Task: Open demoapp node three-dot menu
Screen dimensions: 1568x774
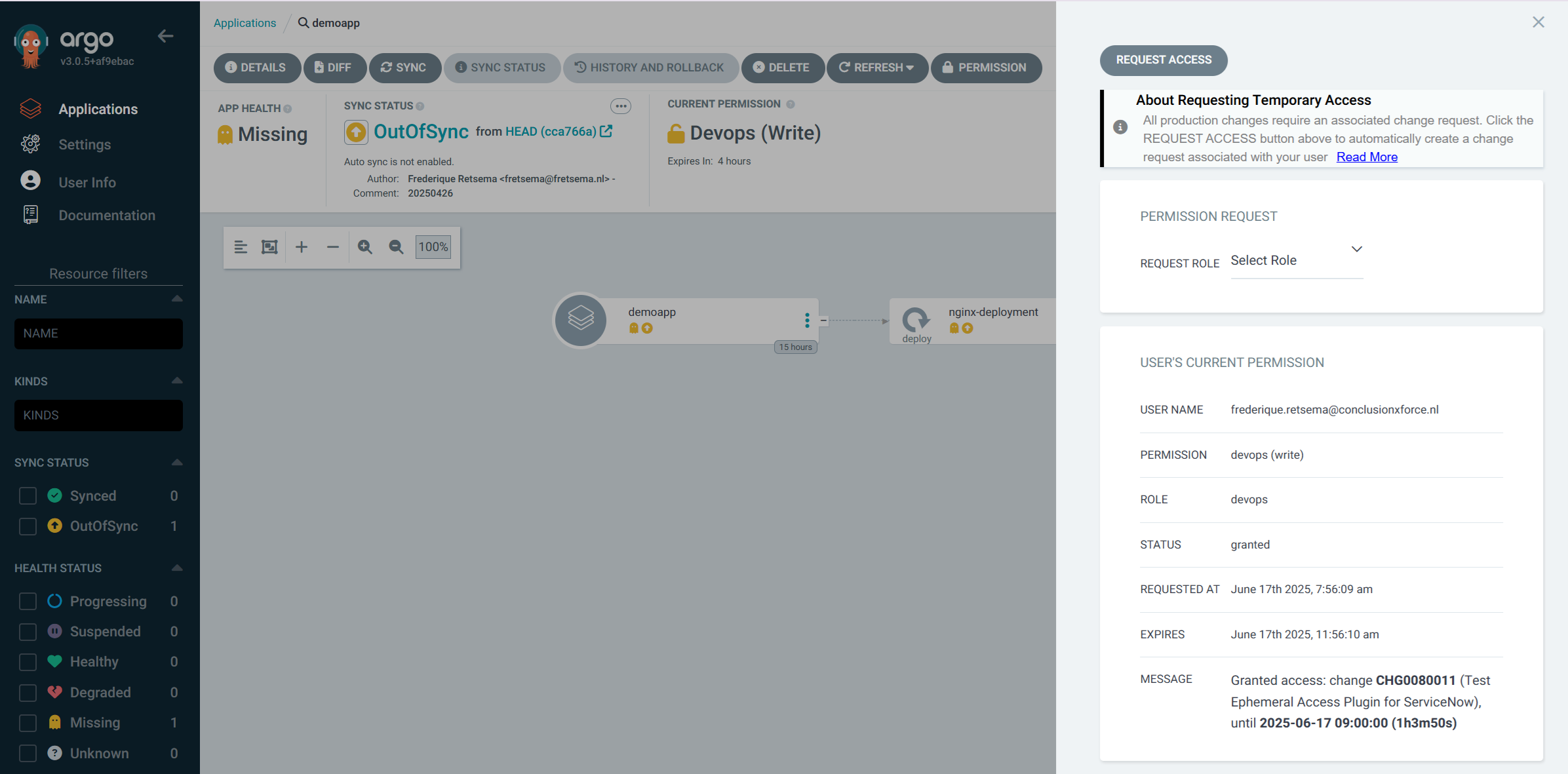Action: (x=807, y=320)
